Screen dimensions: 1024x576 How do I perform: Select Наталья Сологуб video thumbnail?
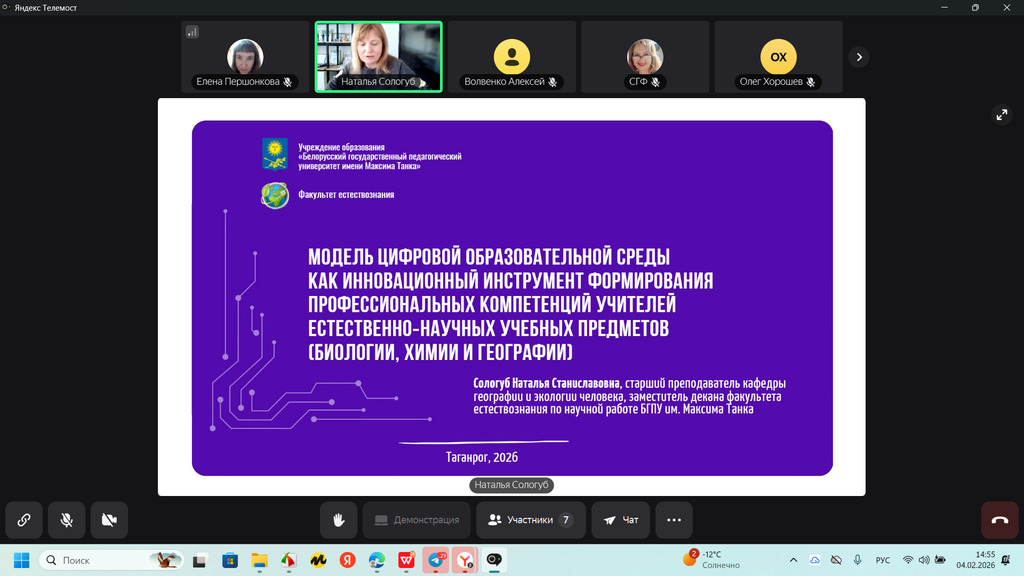378,57
